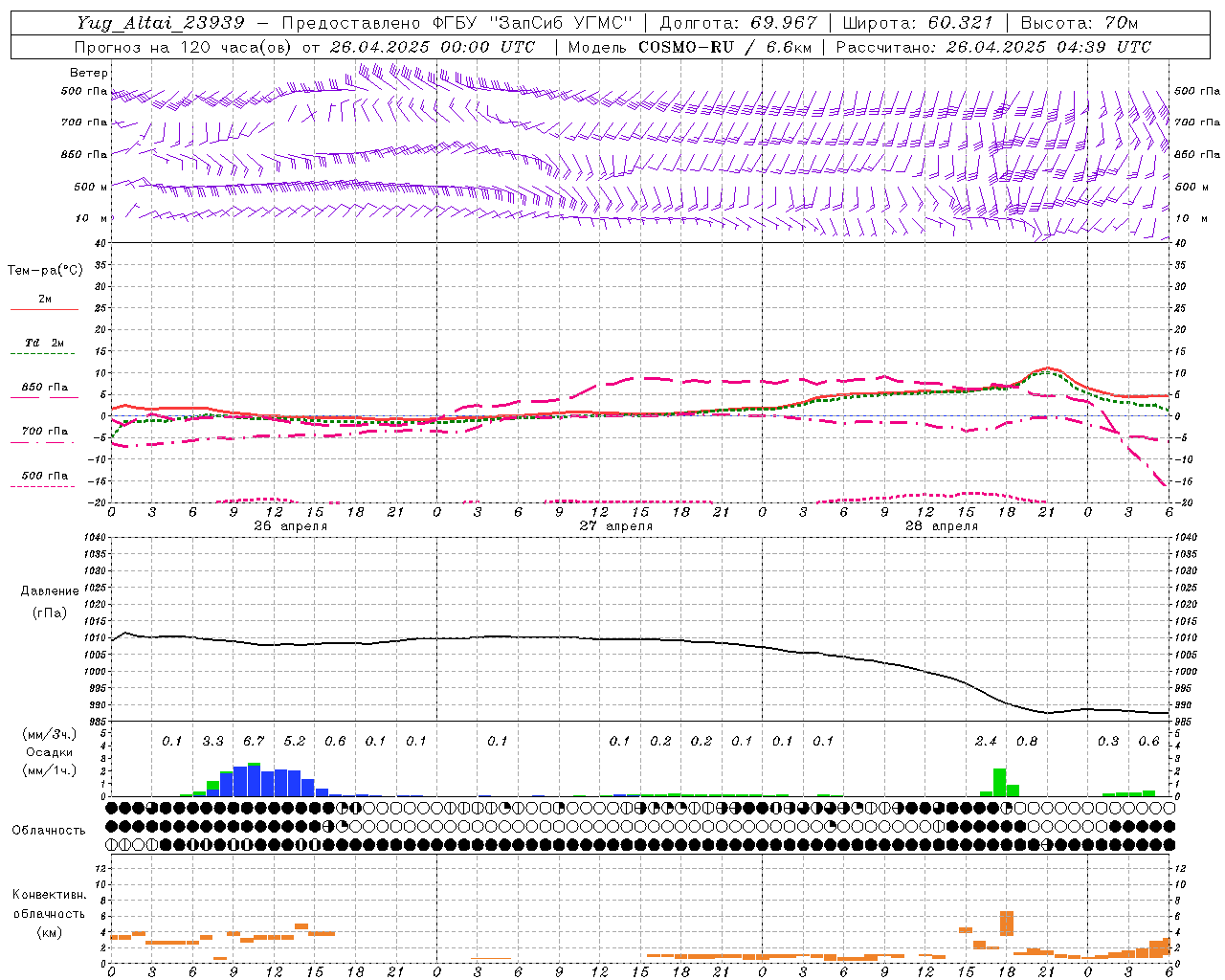Select the text Предоставлено ФГБУ "ЗапСиб УГМС"

coord(457,23)
